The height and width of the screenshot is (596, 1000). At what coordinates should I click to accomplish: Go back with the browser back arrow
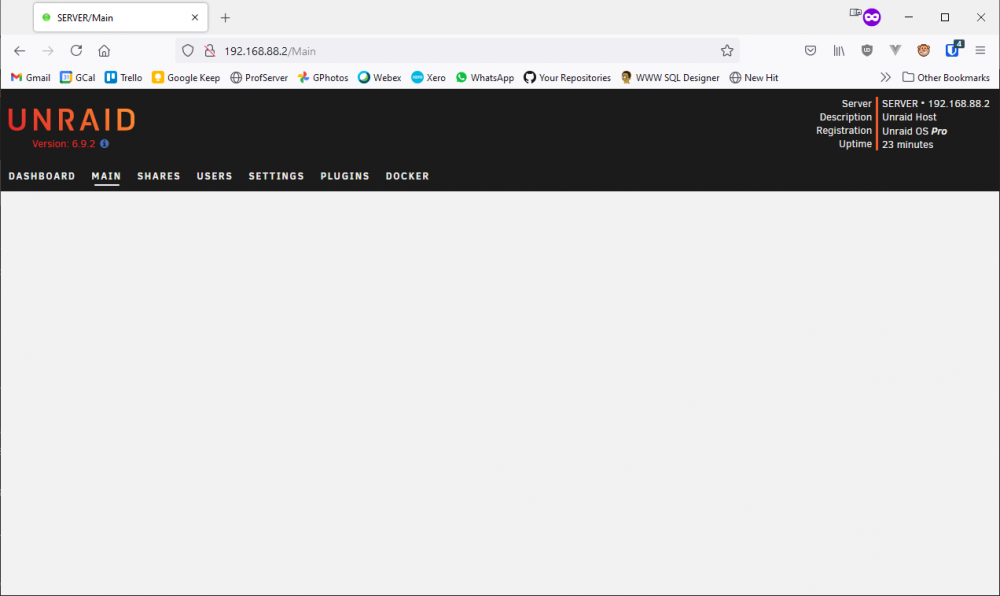(x=20, y=51)
